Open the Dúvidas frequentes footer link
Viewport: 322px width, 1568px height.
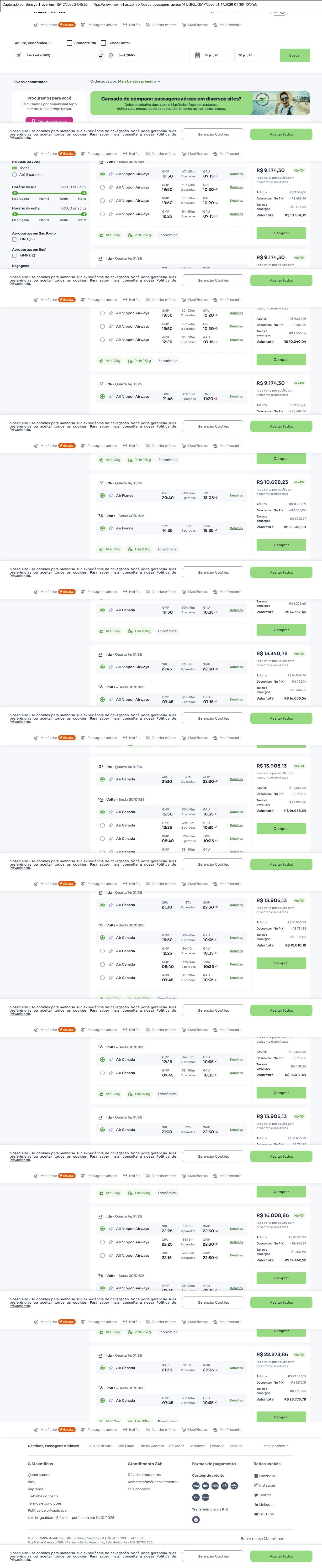144,1475
